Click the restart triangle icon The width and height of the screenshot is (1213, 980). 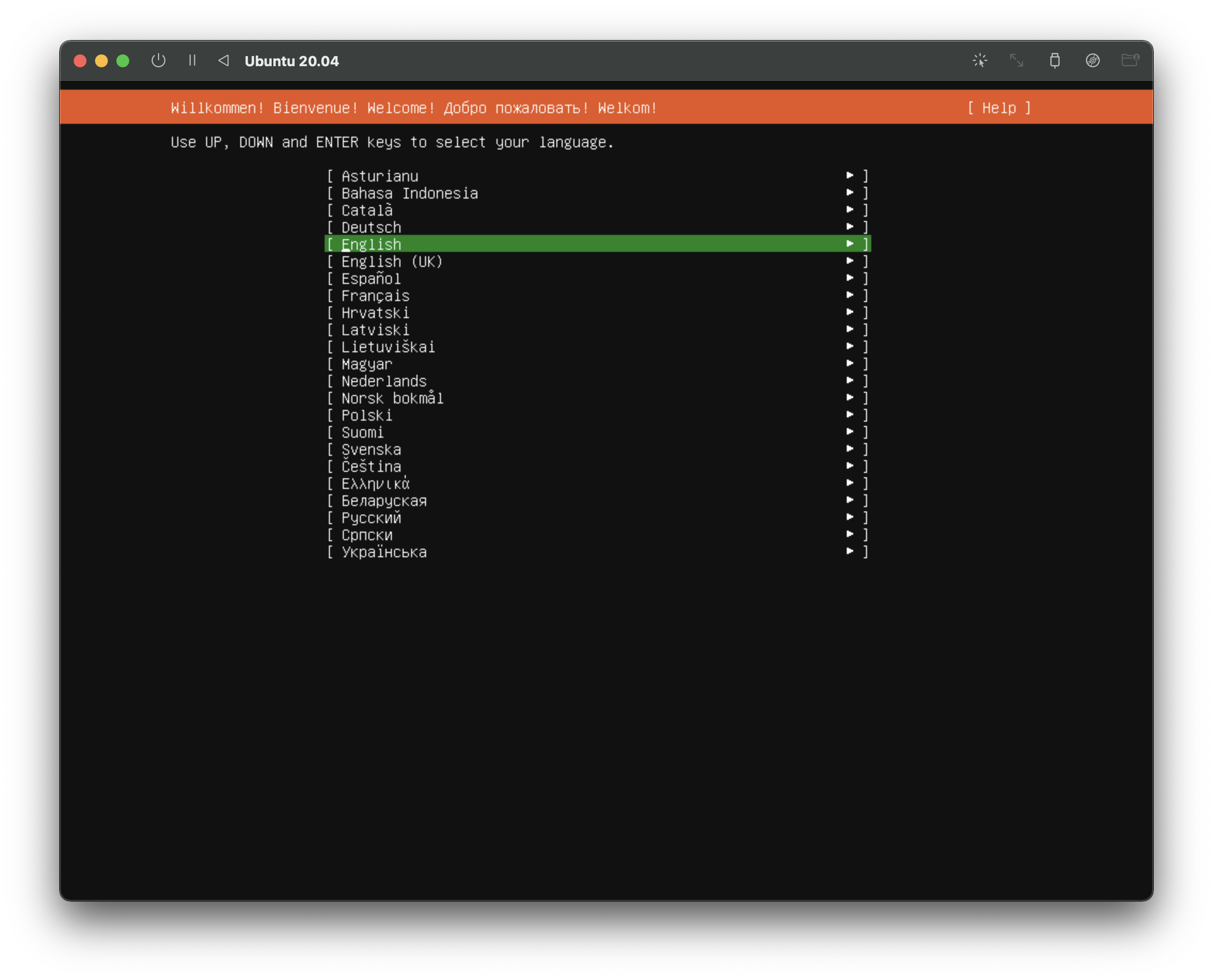(x=224, y=60)
